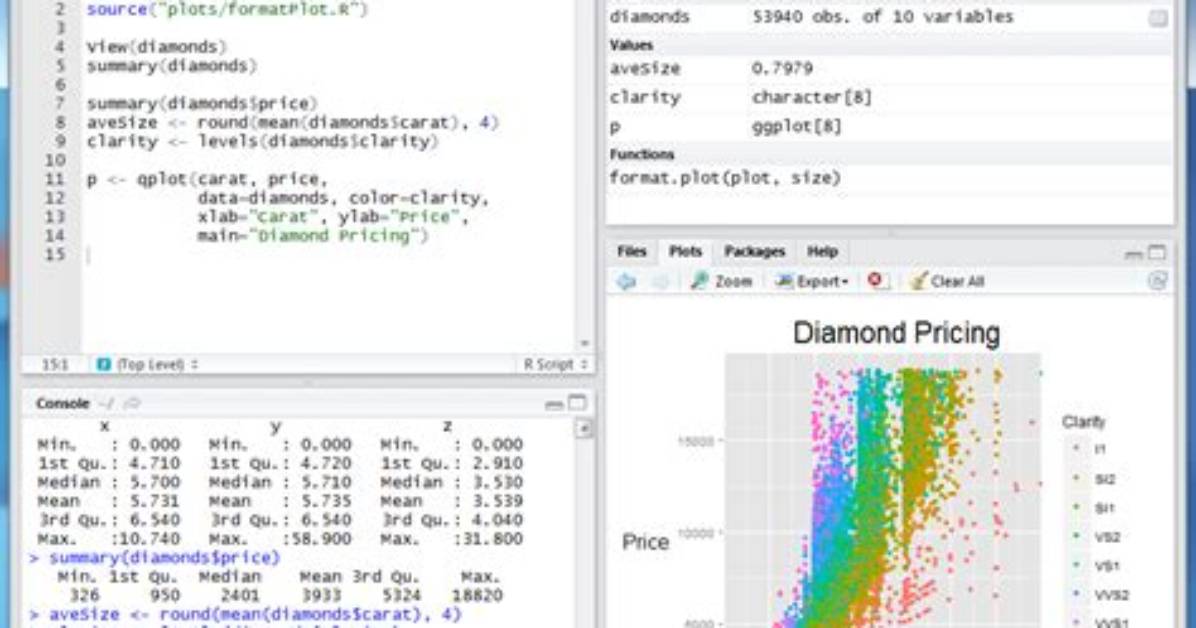Open the Packages tab

point(754,251)
